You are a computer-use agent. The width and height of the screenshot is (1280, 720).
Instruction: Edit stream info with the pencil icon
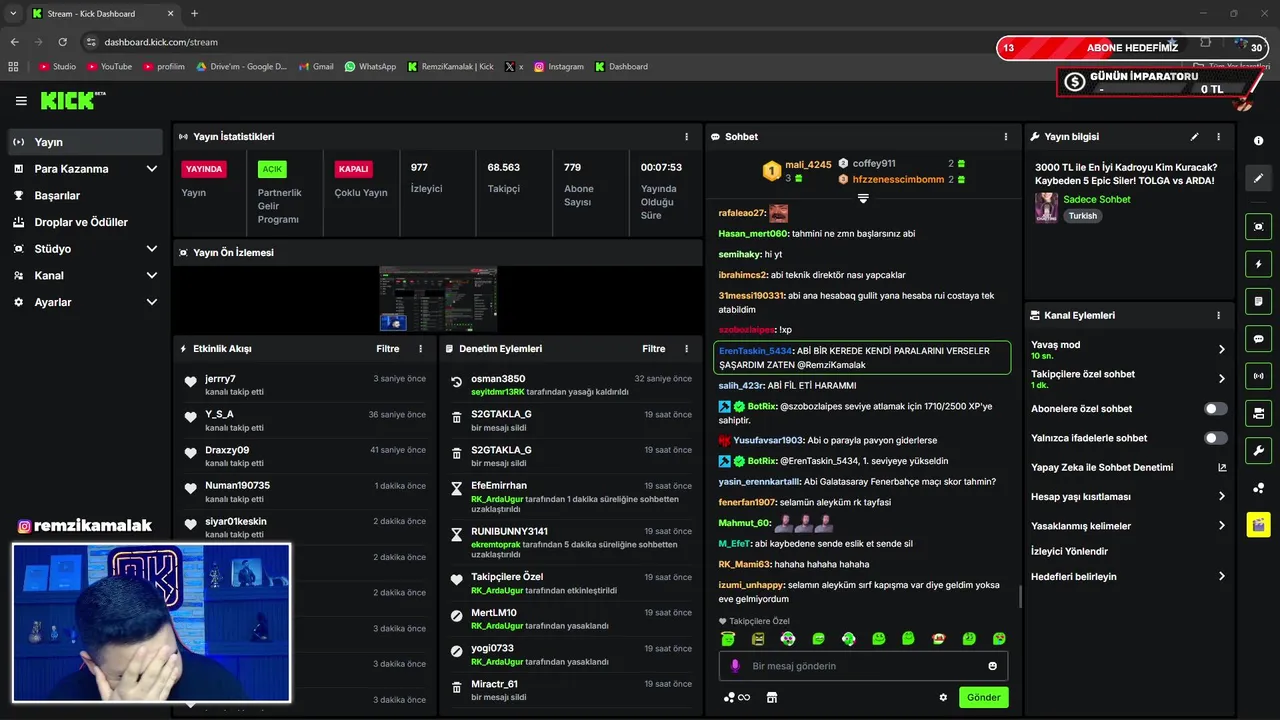point(1194,137)
